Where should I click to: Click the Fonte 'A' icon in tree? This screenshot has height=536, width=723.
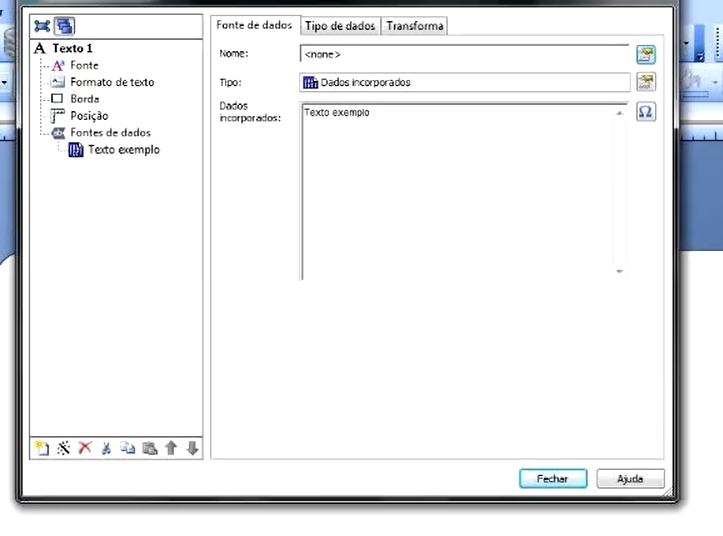[58, 66]
